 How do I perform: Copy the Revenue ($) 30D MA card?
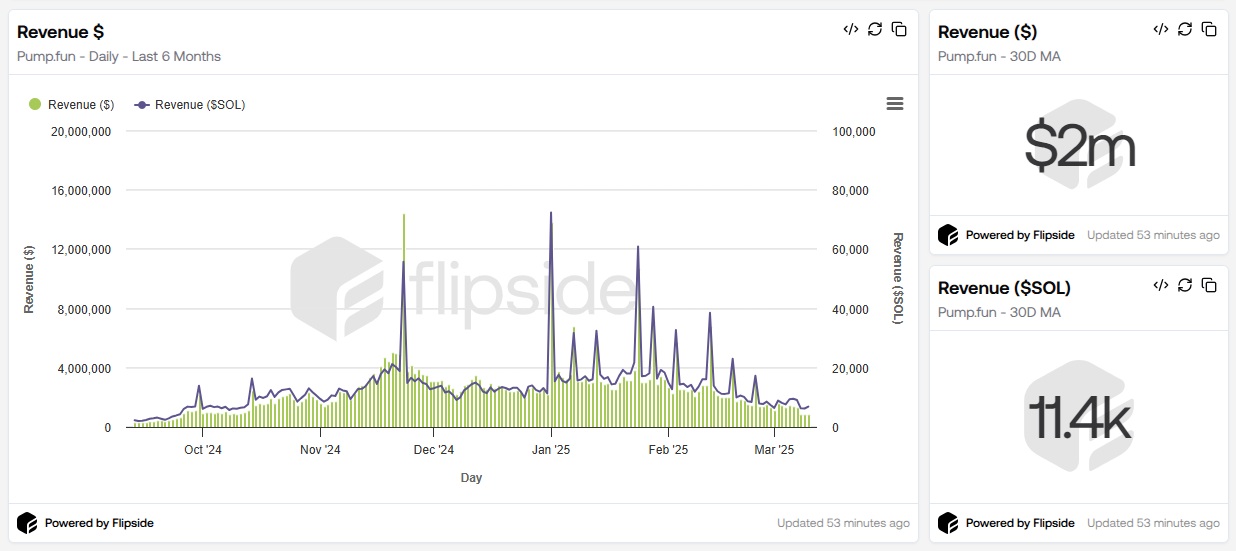click(1209, 29)
